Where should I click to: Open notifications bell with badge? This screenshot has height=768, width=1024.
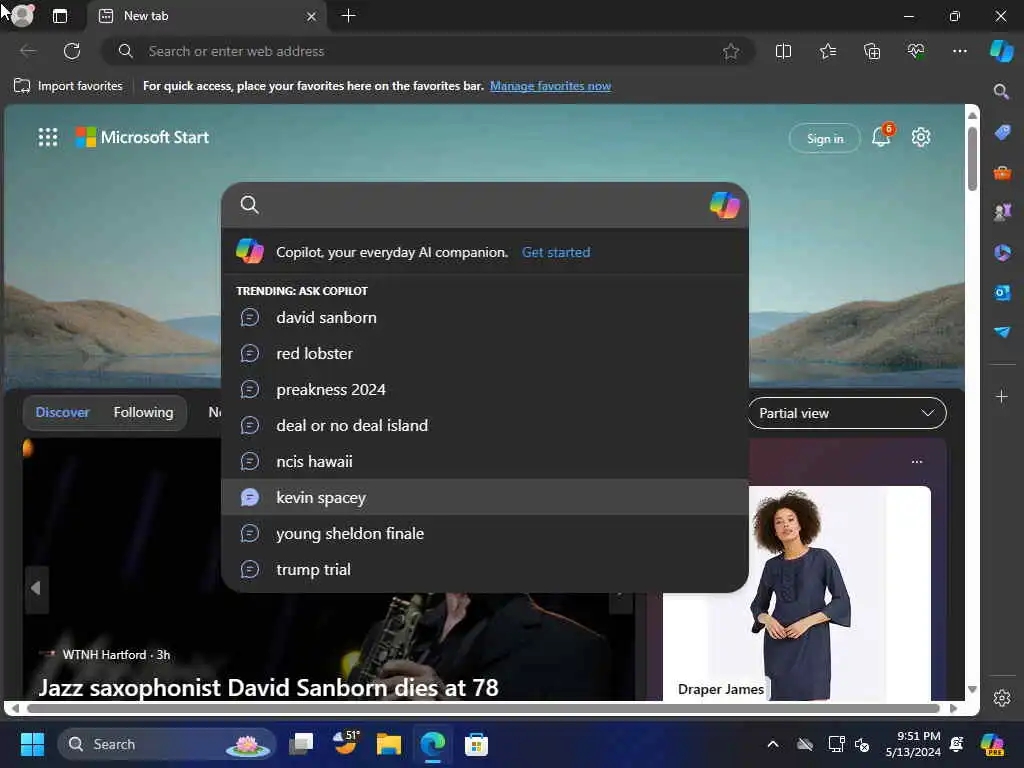[x=882, y=136]
